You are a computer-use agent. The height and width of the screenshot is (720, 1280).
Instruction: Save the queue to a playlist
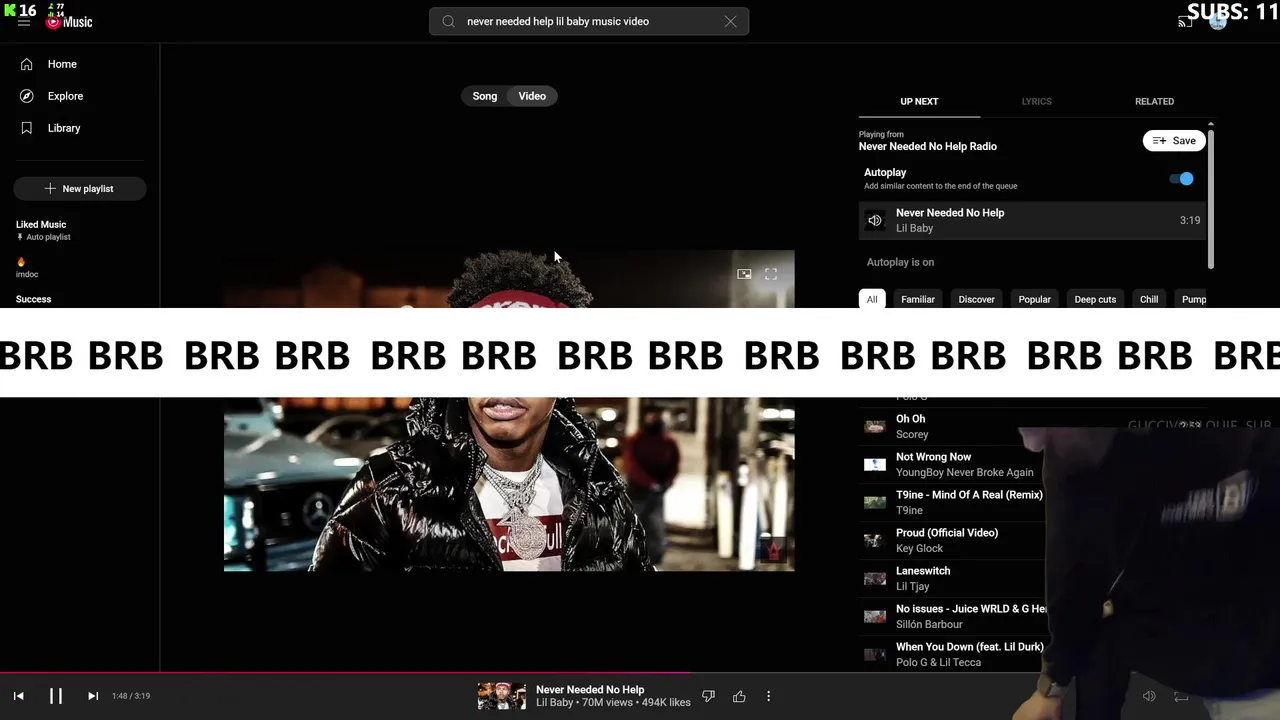tap(1174, 141)
